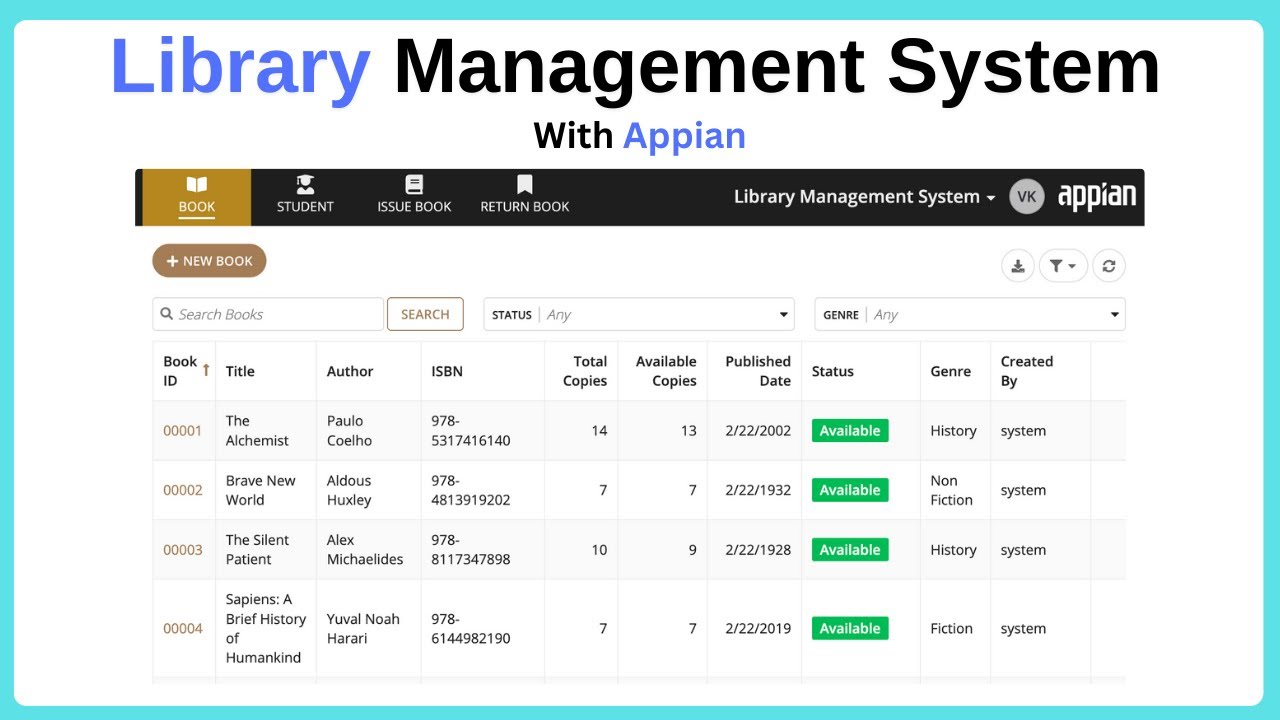Viewport: 1280px width, 720px height.
Task: Click author Alex Michaelides
Action: pos(365,550)
